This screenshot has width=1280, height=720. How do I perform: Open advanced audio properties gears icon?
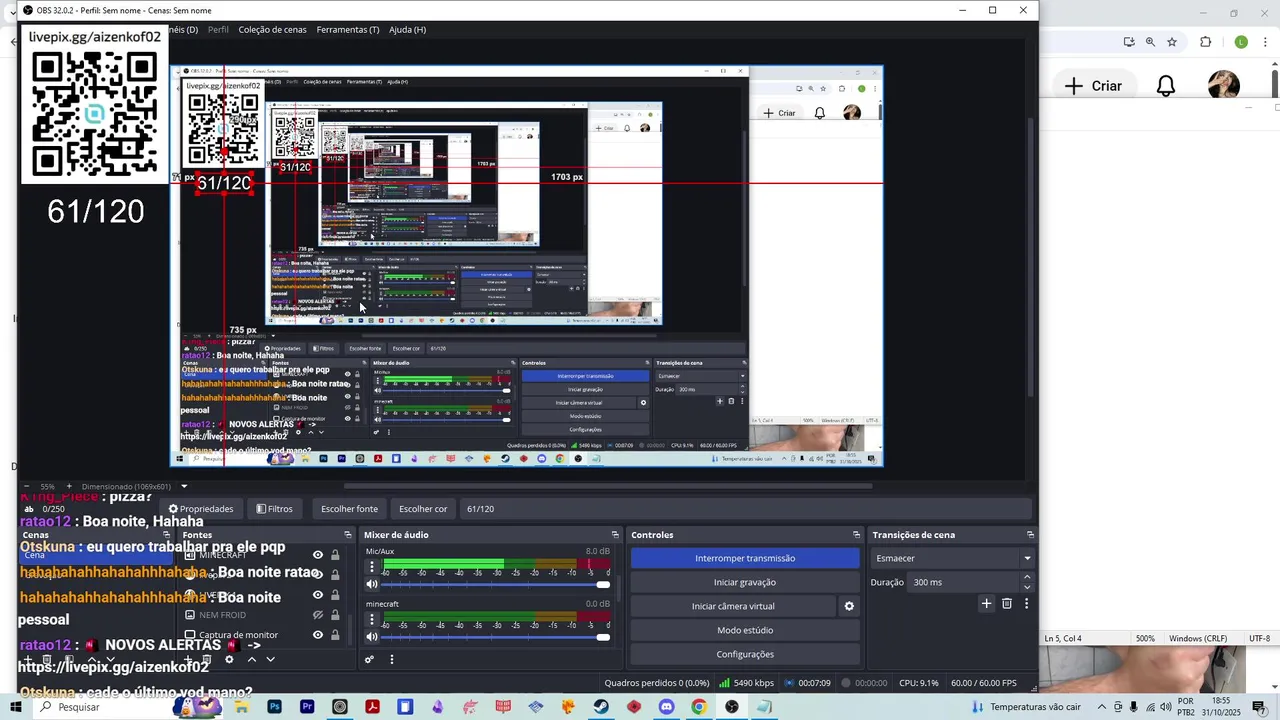[369, 660]
